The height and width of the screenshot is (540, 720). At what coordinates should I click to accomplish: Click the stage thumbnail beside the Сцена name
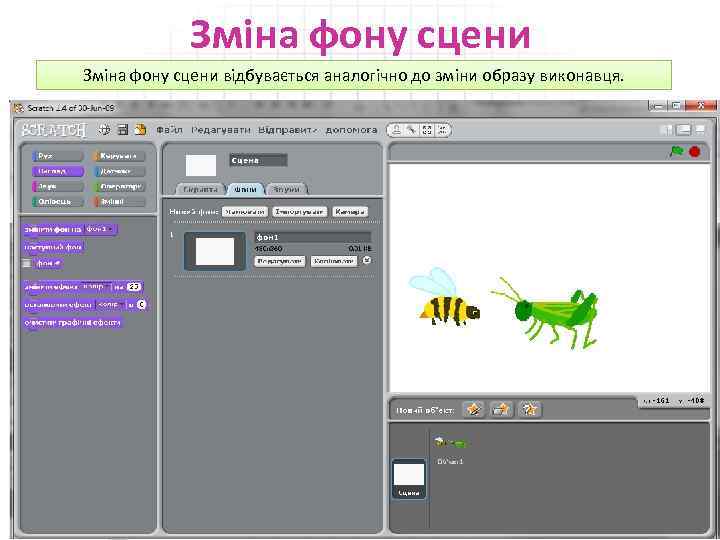(201, 165)
